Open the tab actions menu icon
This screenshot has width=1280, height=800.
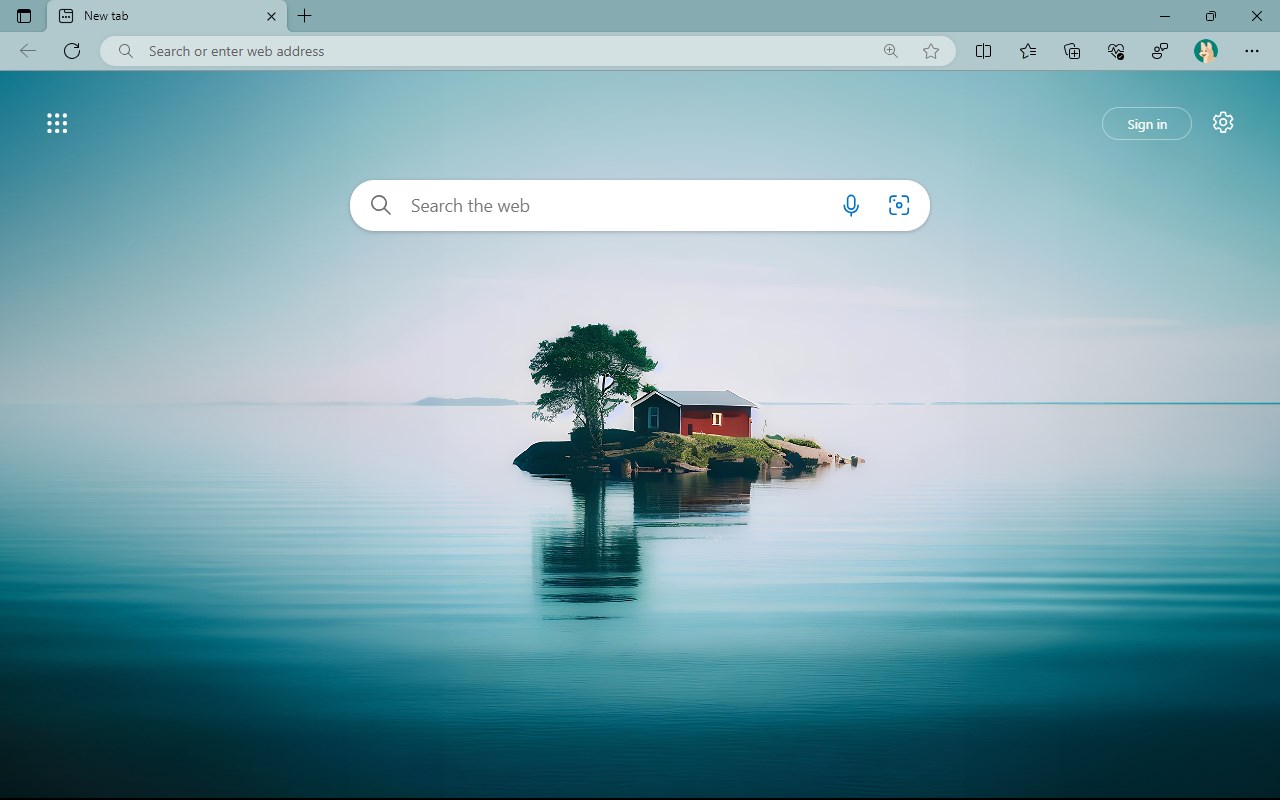tap(24, 16)
